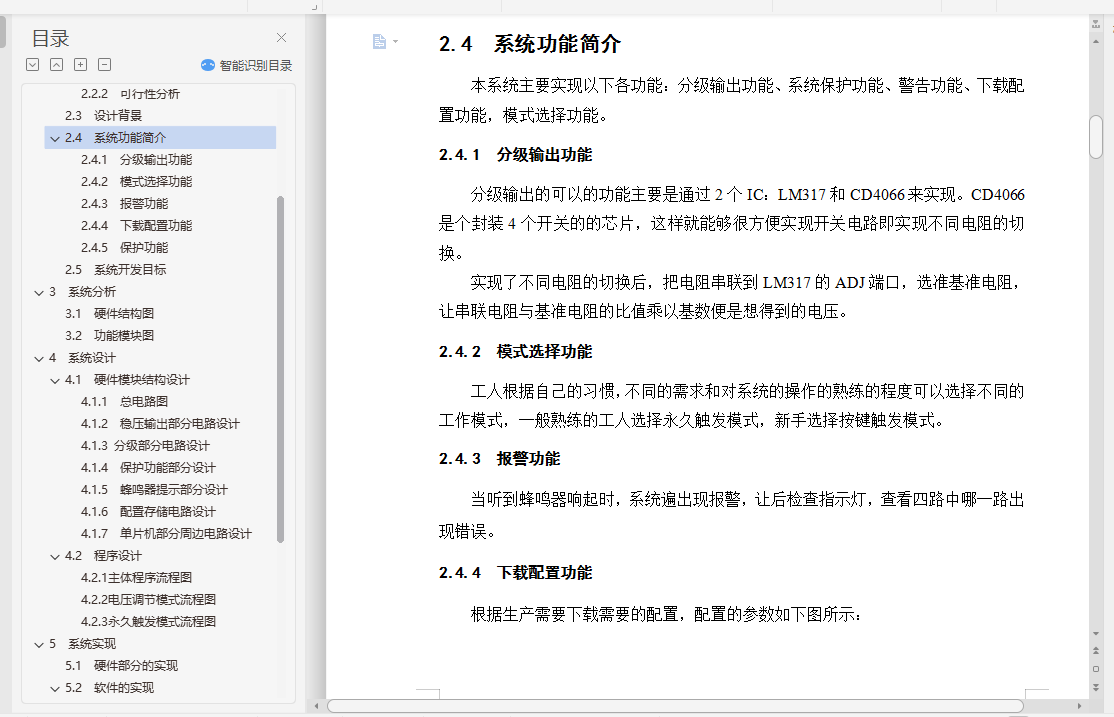Select 5.2 软件的实现 outline entry

click(x=109, y=689)
